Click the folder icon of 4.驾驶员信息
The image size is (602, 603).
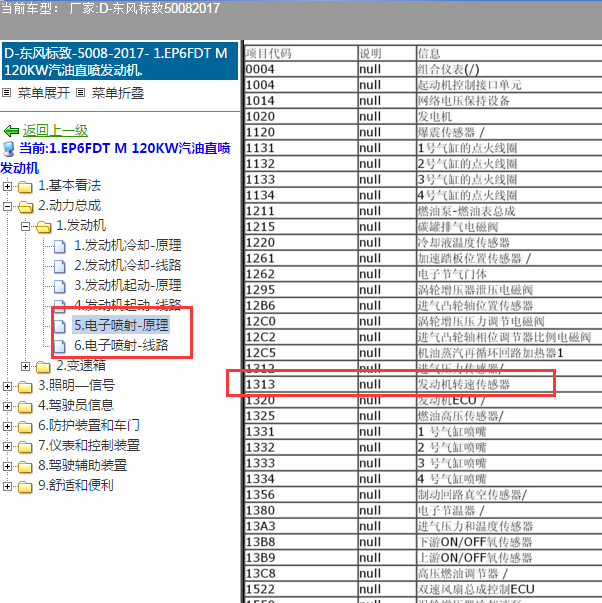pos(25,406)
